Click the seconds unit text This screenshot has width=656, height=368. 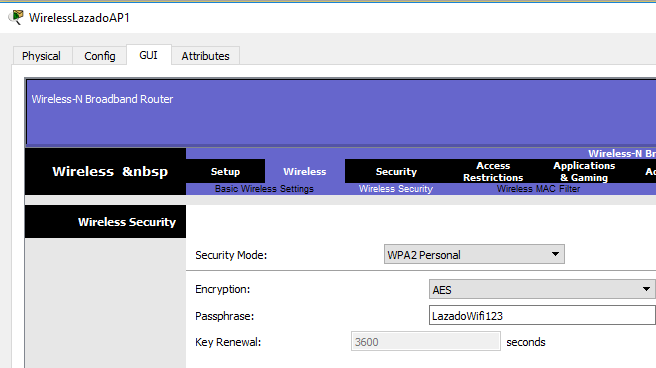coord(526,342)
